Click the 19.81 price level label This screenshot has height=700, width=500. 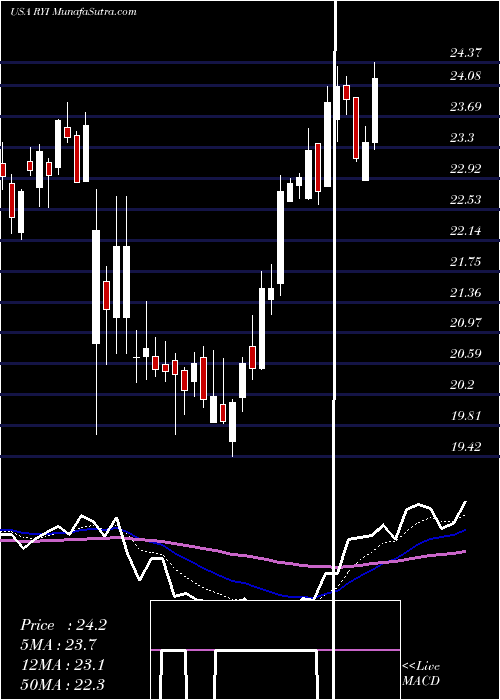466,416
